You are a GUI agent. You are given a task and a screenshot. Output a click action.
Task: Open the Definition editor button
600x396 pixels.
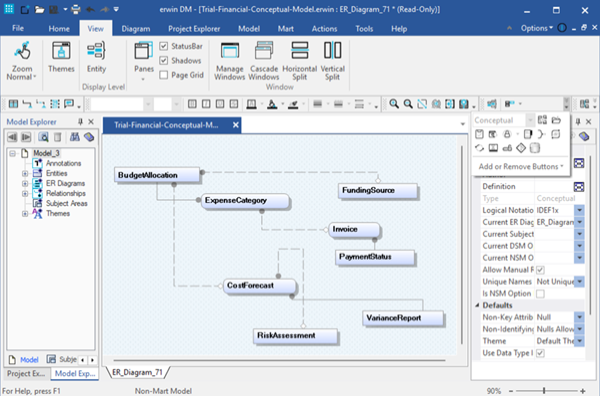click(x=579, y=187)
